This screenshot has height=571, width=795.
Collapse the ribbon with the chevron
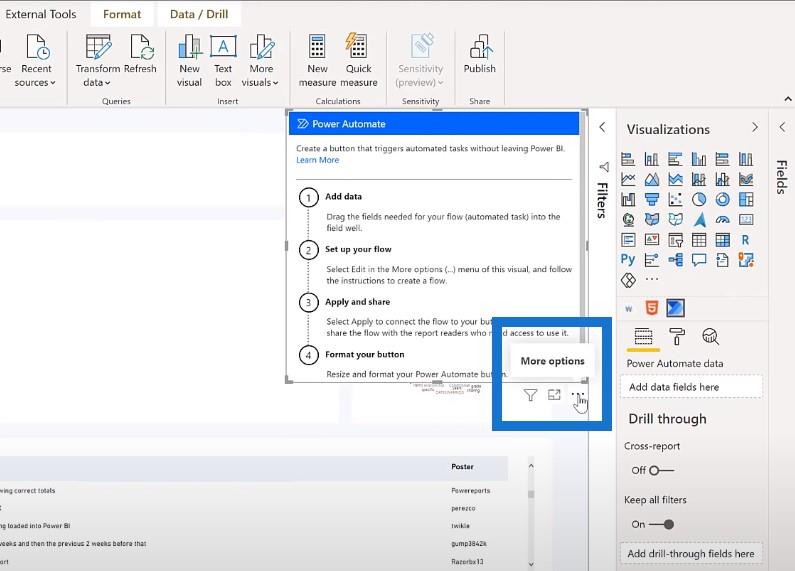tap(787, 99)
